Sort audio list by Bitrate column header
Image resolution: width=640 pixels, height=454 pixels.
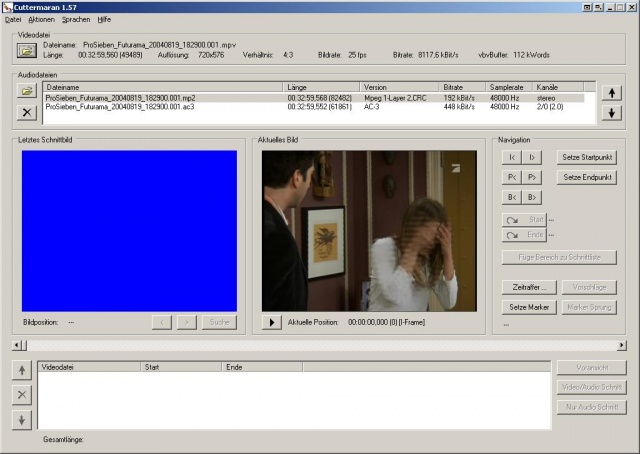pos(462,87)
